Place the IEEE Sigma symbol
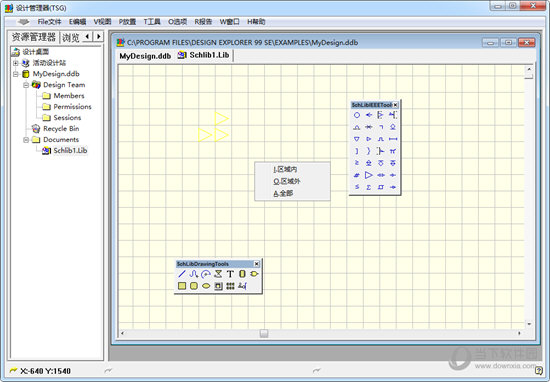The image size is (550, 382). pyautogui.click(x=369, y=187)
